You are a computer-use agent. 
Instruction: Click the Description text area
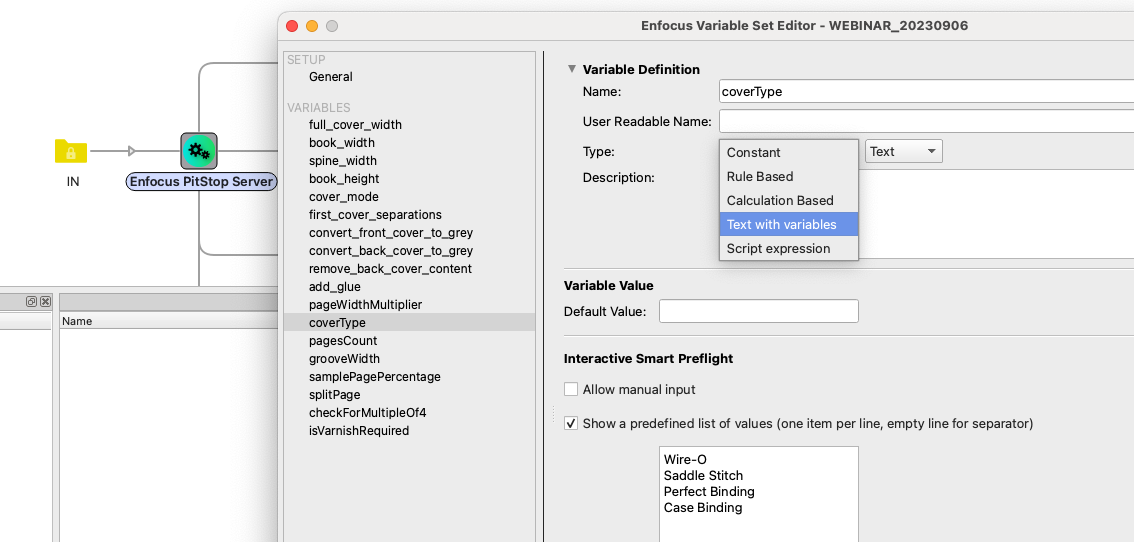tap(998, 213)
